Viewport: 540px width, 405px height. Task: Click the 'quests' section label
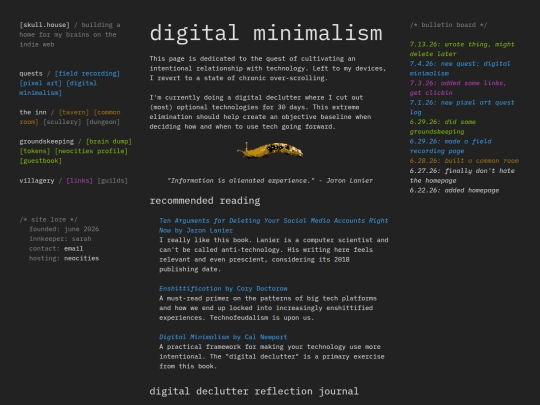(x=31, y=73)
